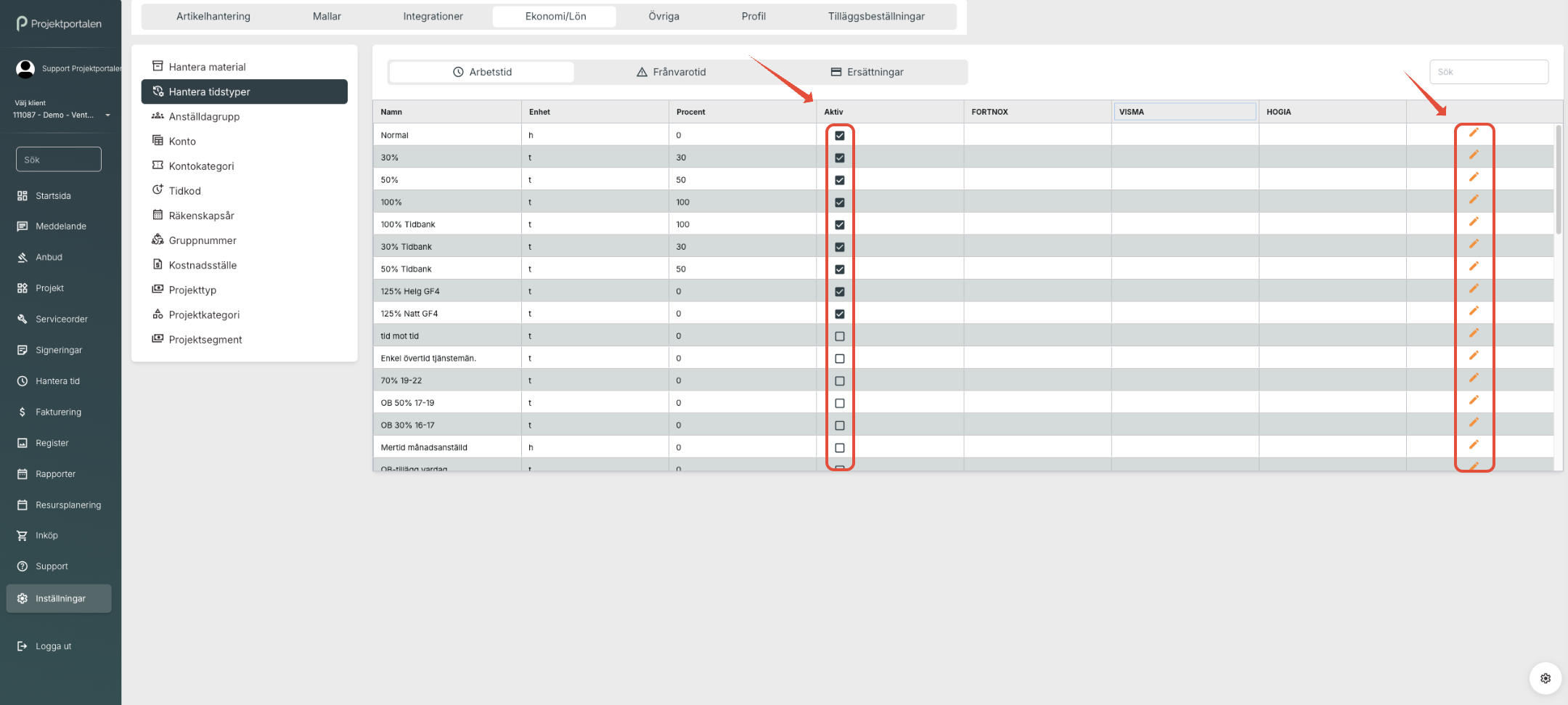Edit the Mertid månadsanställd row
Viewport: 1568px width, 705px height.
1474,444
